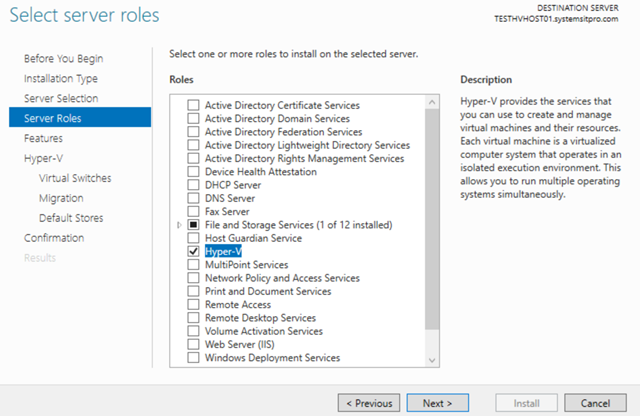Cancel the Add Roles wizard

595,403
